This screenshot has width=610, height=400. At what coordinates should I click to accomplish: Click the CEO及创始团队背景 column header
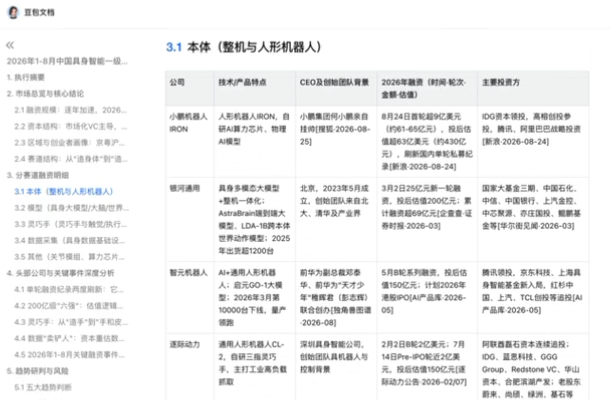pos(336,88)
